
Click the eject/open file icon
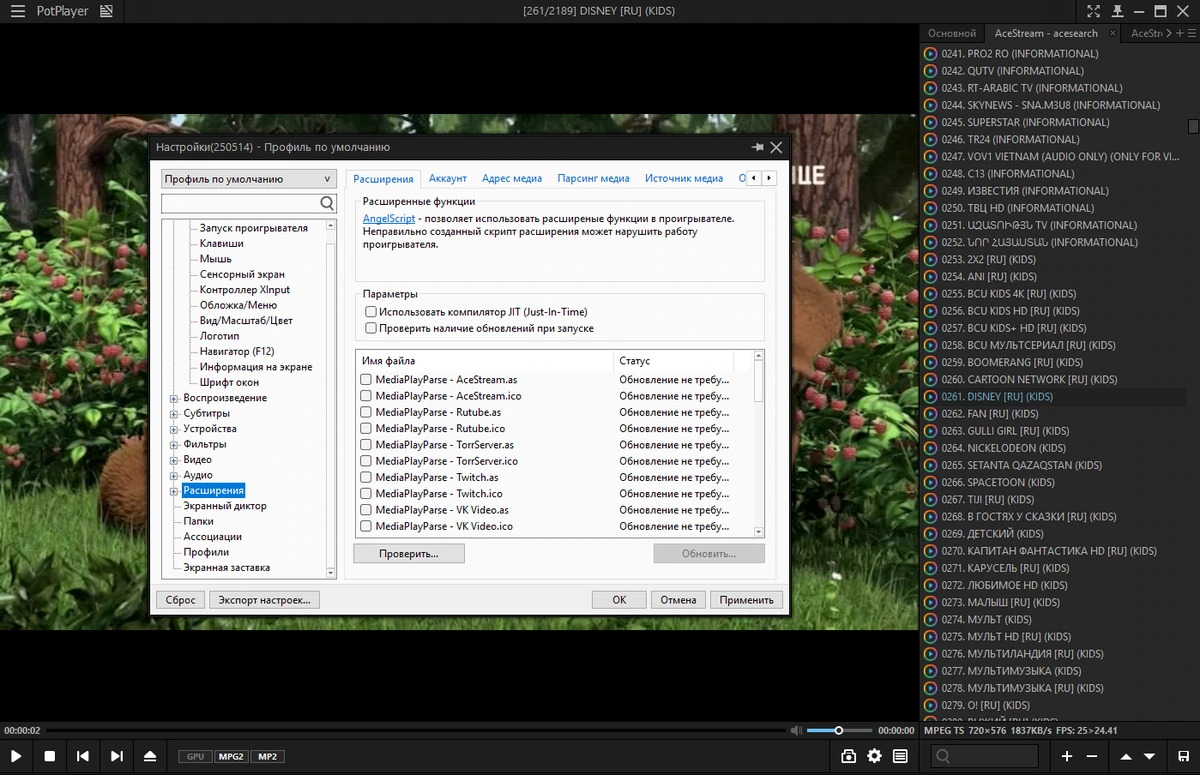(x=150, y=756)
